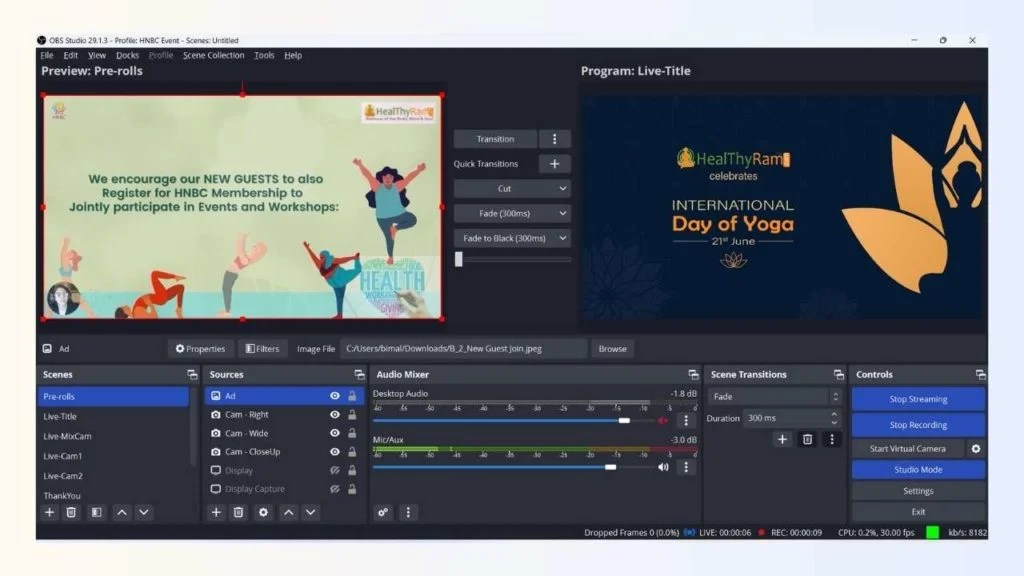The image size is (1024, 576).
Task: Open advanced audio properties gears icon
Action: pyautogui.click(x=383, y=513)
